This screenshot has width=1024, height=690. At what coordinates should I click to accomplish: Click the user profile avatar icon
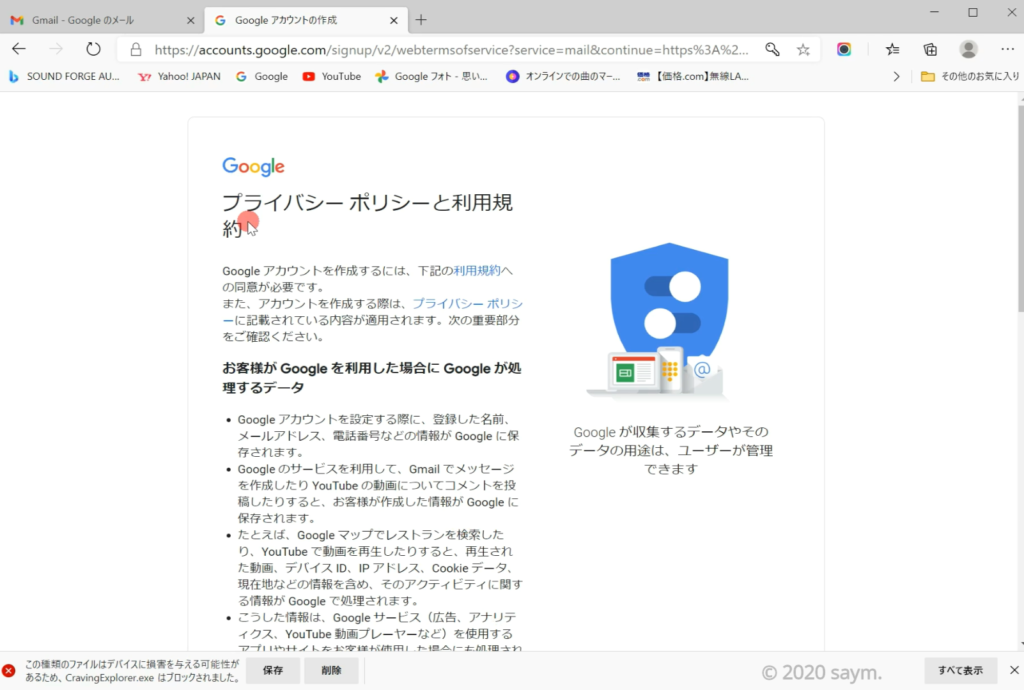pyautogui.click(x=968, y=49)
